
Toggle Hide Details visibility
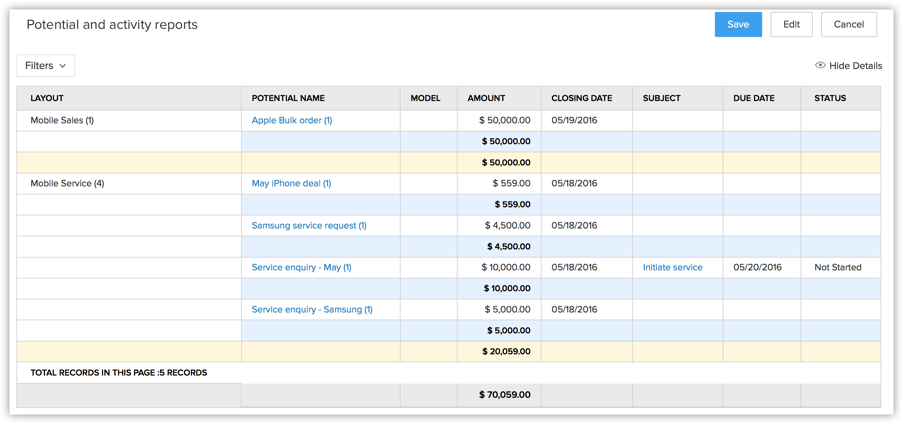click(855, 66)
